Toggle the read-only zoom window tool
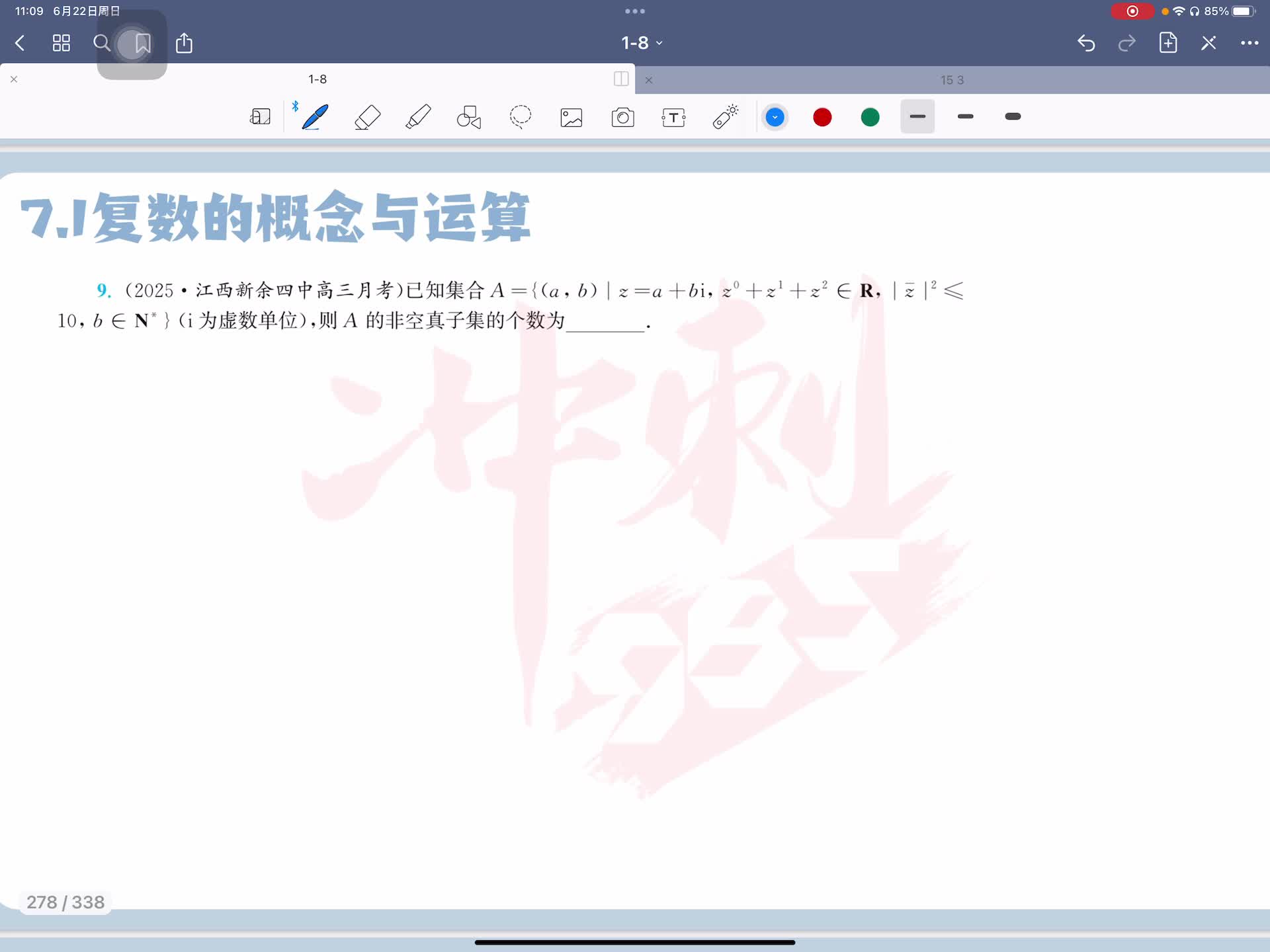 (260, 117)
